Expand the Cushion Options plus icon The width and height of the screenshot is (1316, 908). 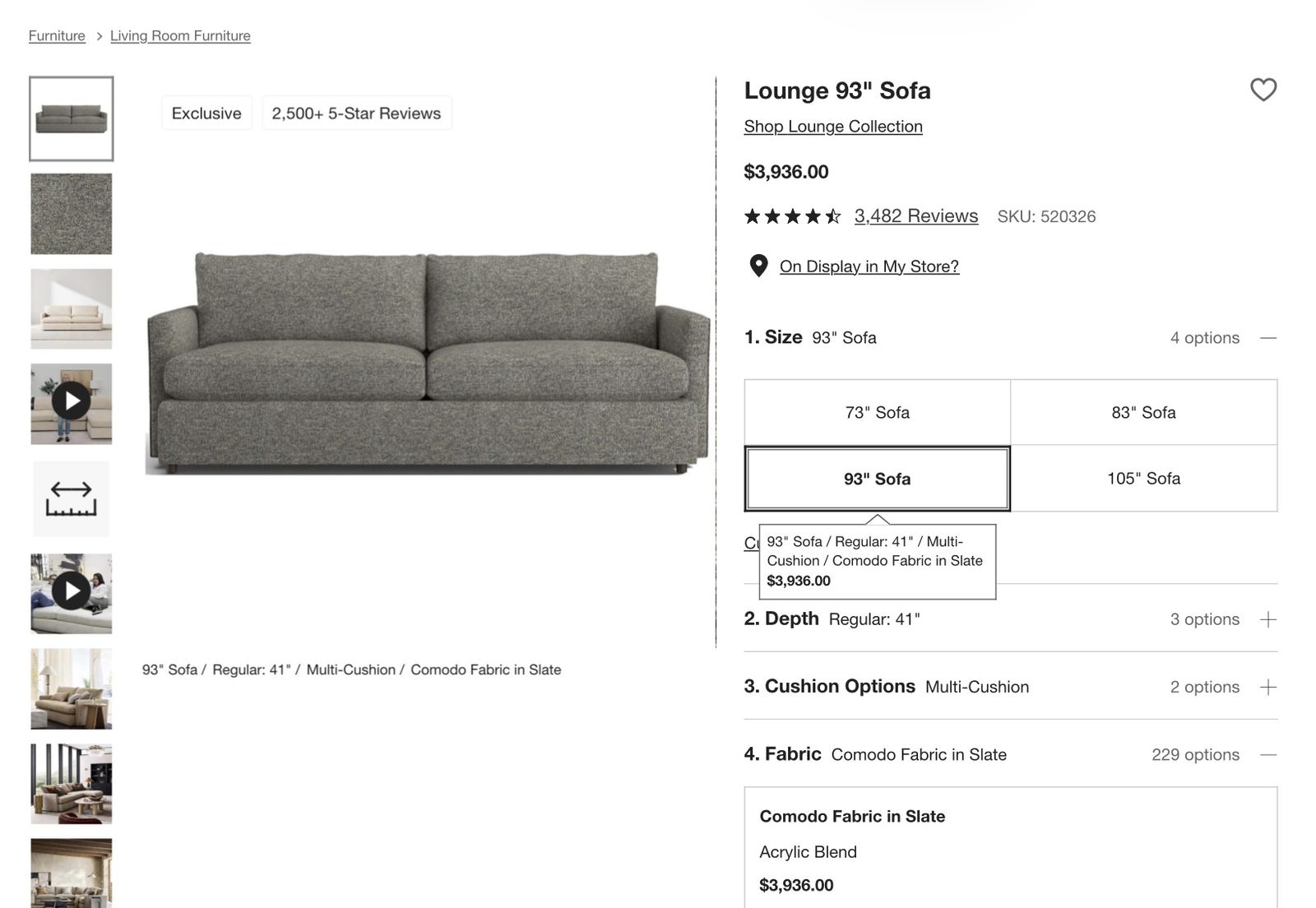pos(1267,687)
